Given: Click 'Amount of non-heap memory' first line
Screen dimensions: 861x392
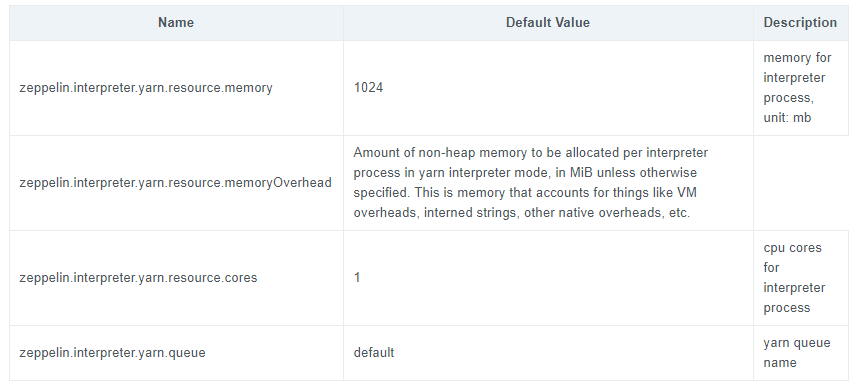Looking at the screenshot, I should pos(530,153).
